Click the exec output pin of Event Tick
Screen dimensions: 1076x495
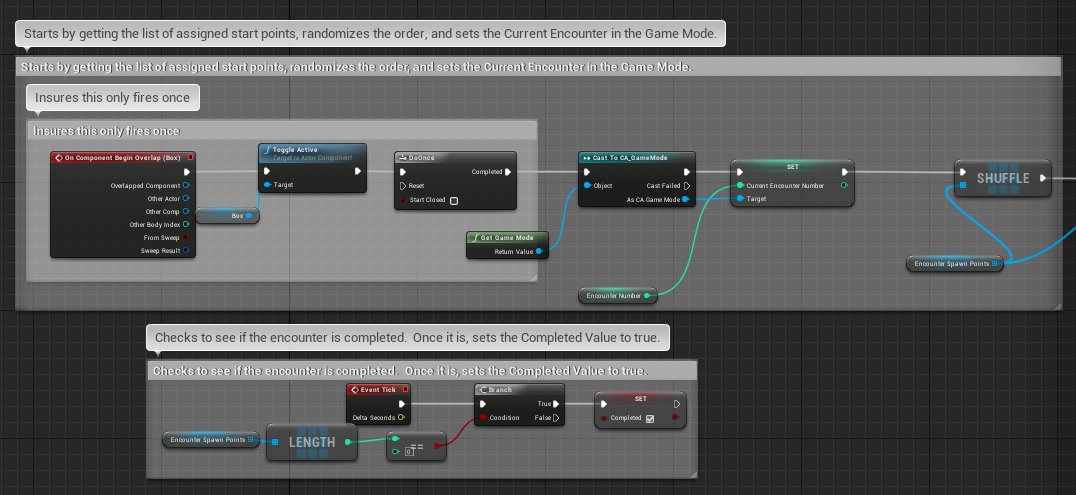click(x=401, y=404)
